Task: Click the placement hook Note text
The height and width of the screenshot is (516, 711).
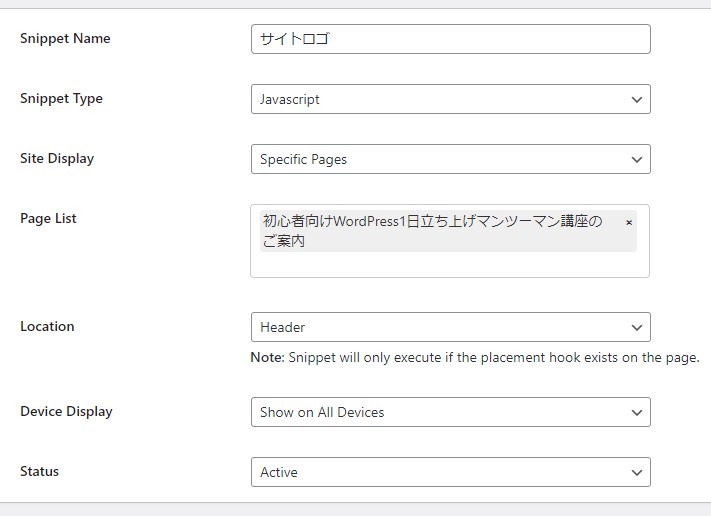Action: (475, 357)
